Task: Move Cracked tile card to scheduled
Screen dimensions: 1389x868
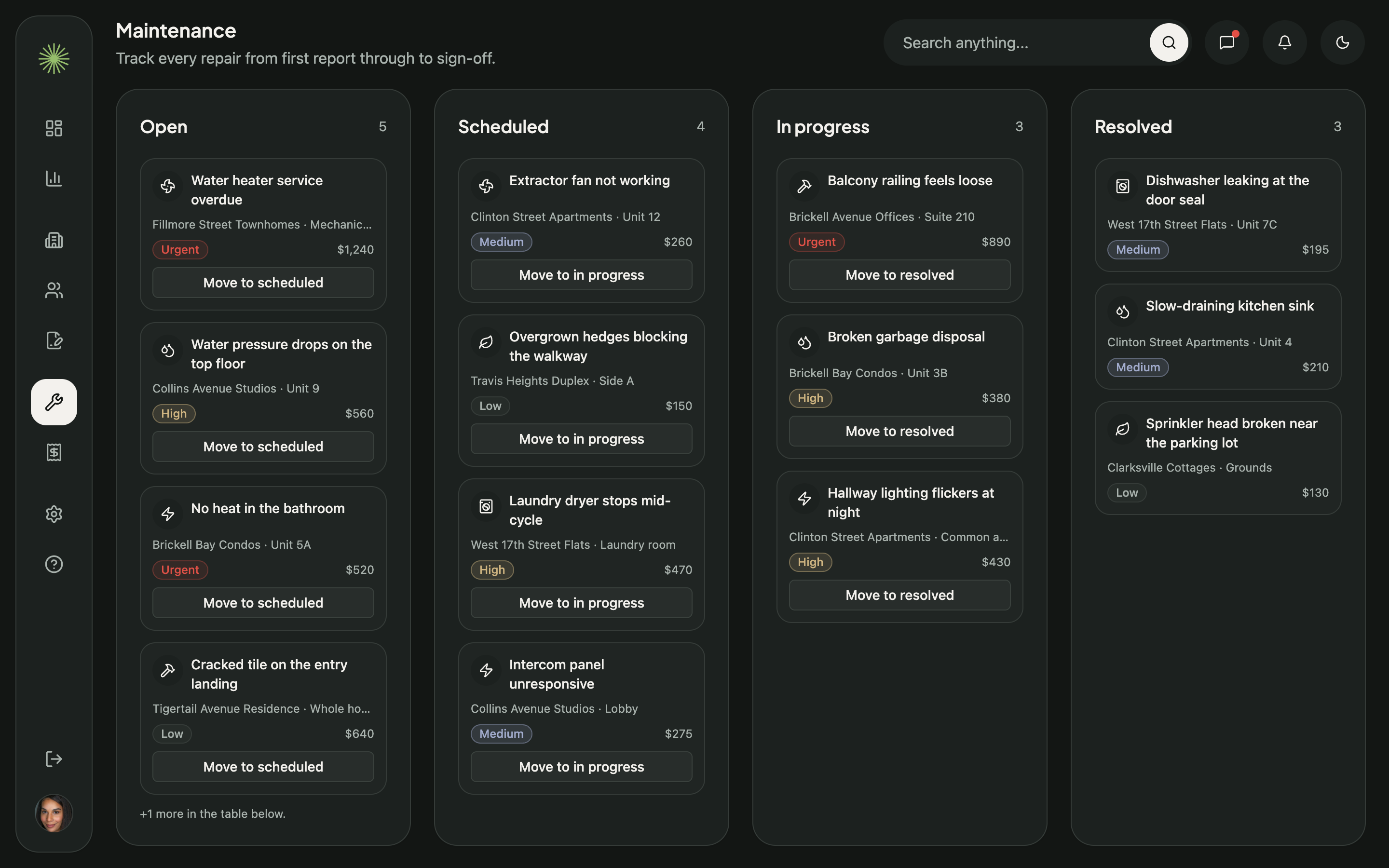Action: click(x=263, y=766)
